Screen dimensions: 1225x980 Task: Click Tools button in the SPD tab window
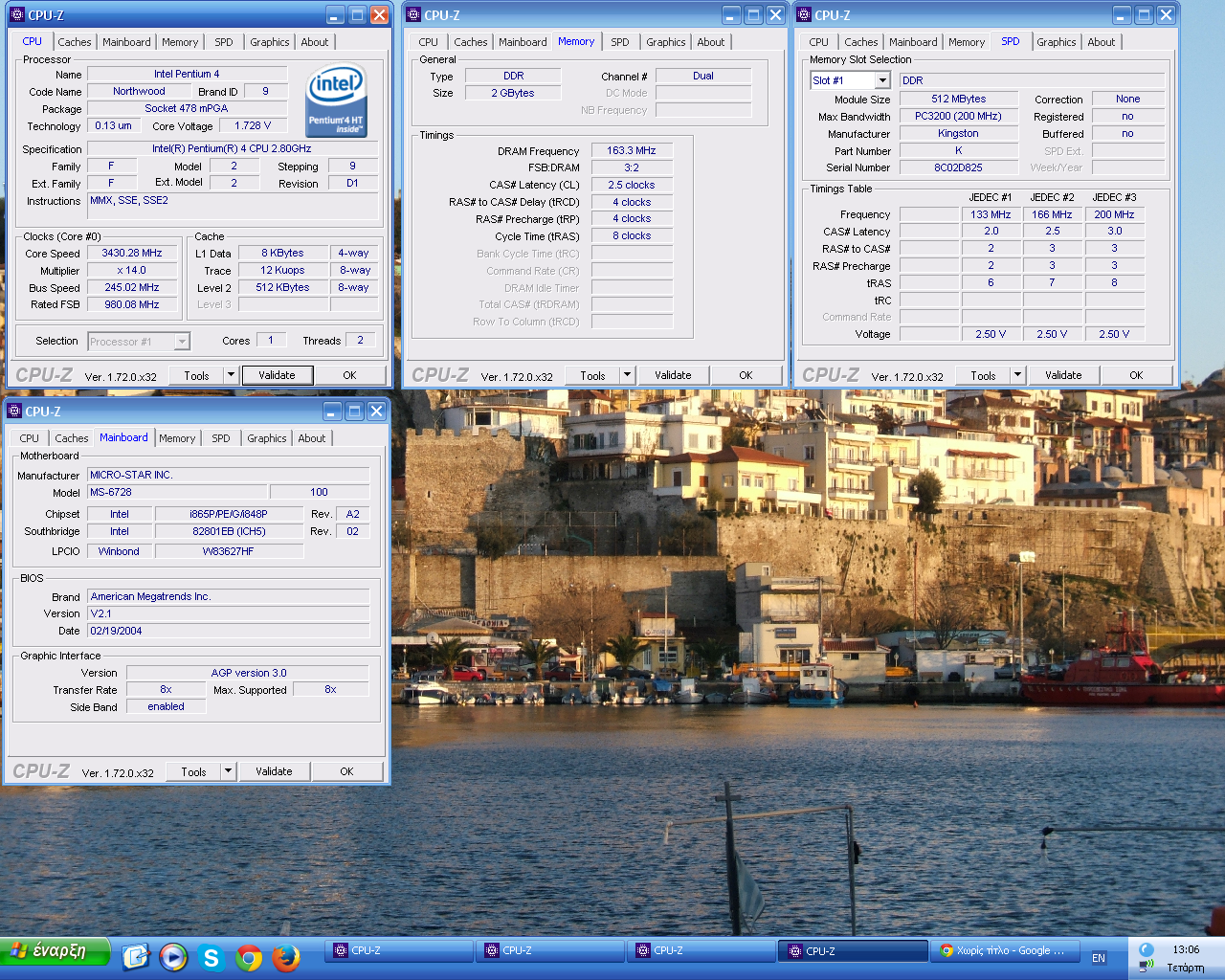click(984, 375)
